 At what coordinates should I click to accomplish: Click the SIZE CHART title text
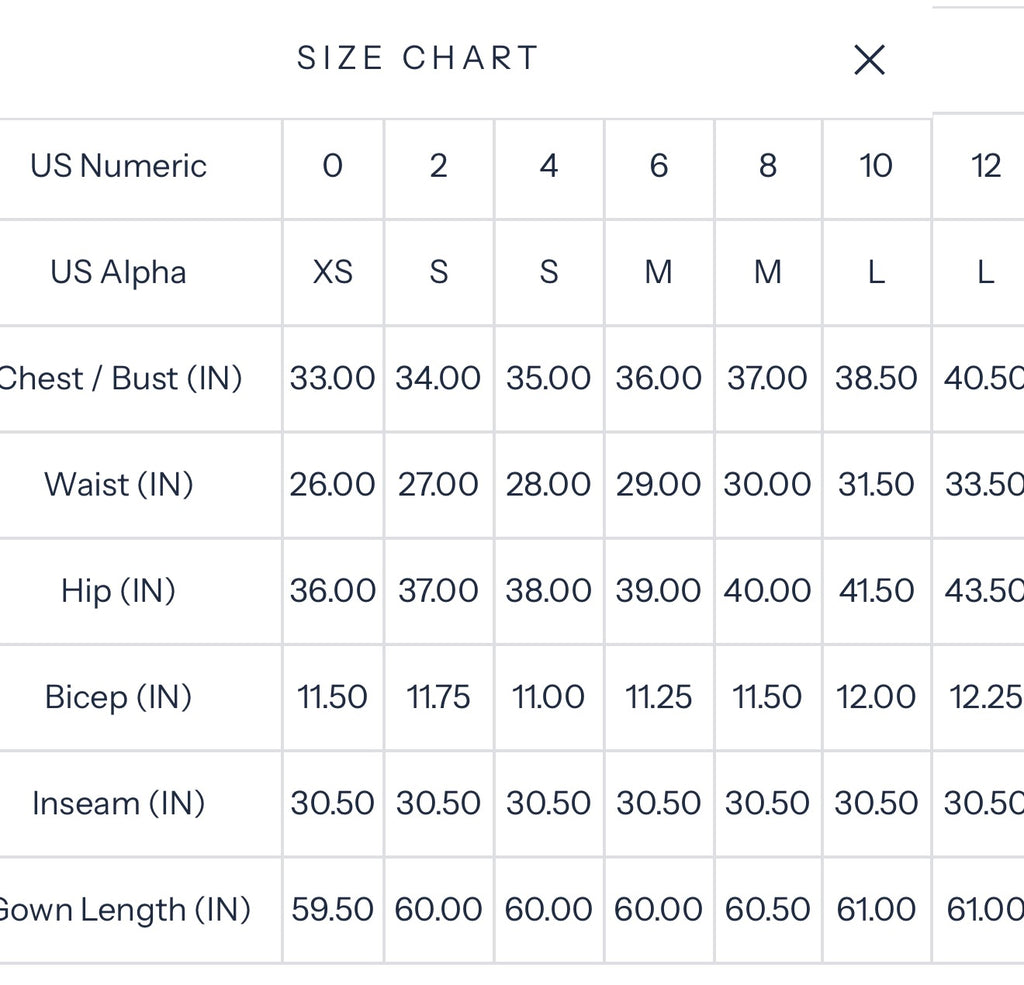[418, 58]
